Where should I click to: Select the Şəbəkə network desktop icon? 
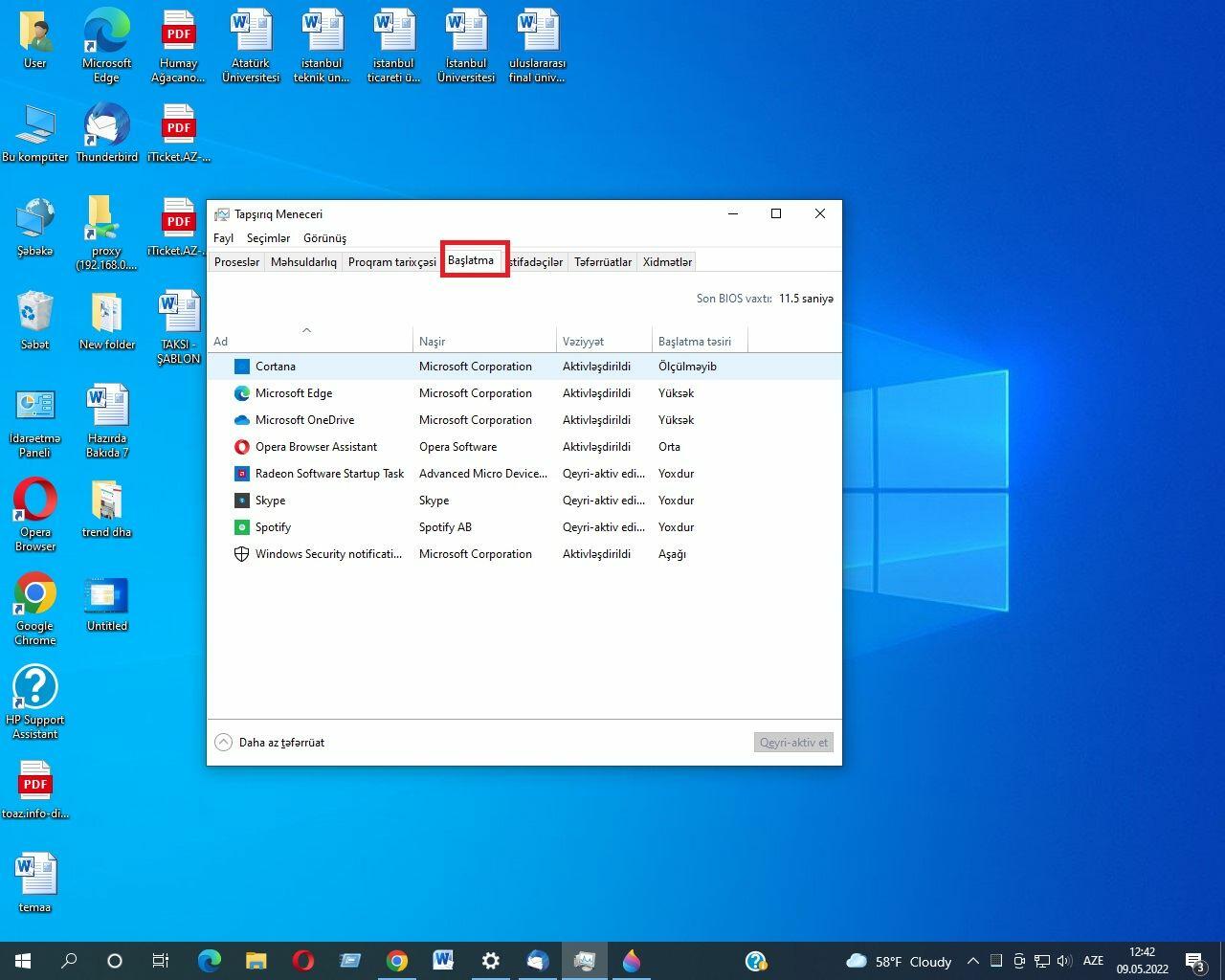click(35, 226)
